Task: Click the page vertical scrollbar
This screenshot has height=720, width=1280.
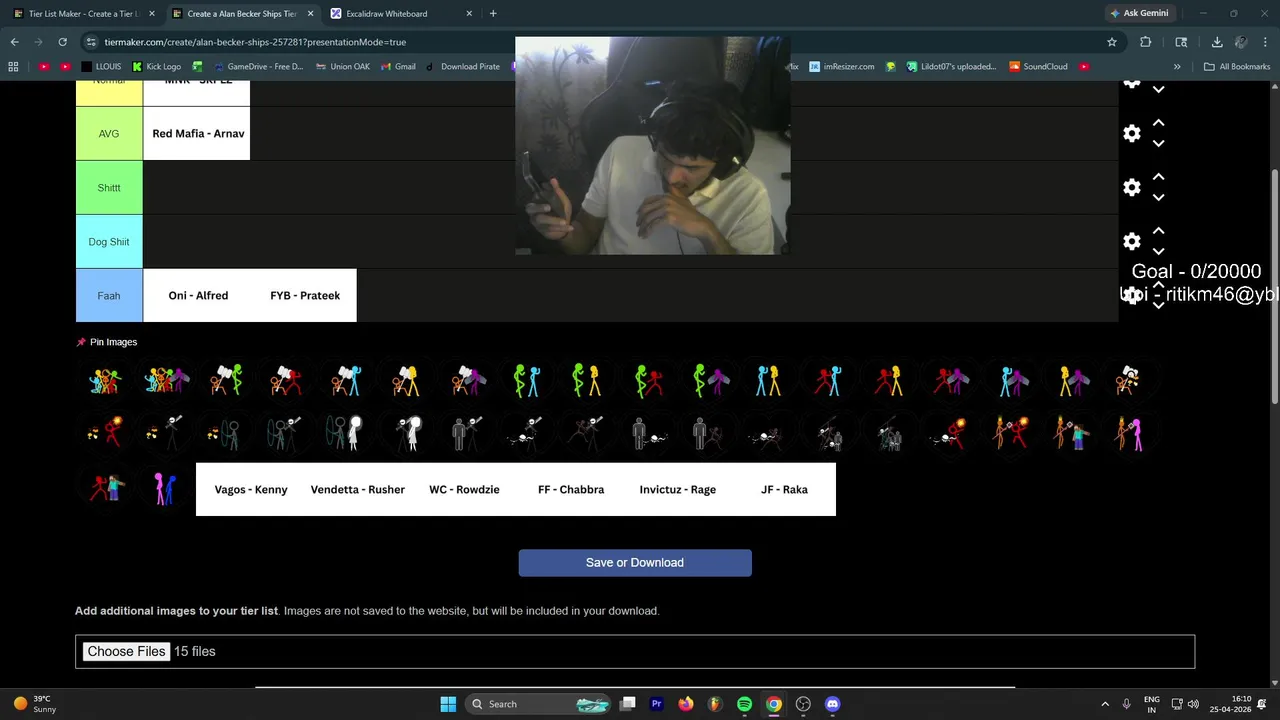Action: tap(1274, 285)
